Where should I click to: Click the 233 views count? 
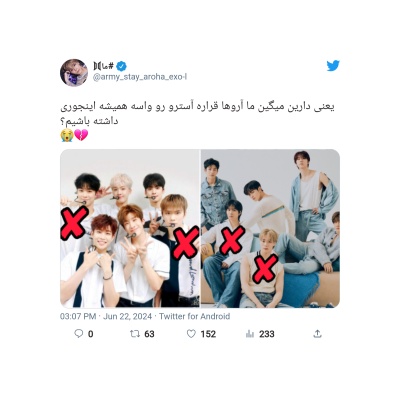[267, 334]
